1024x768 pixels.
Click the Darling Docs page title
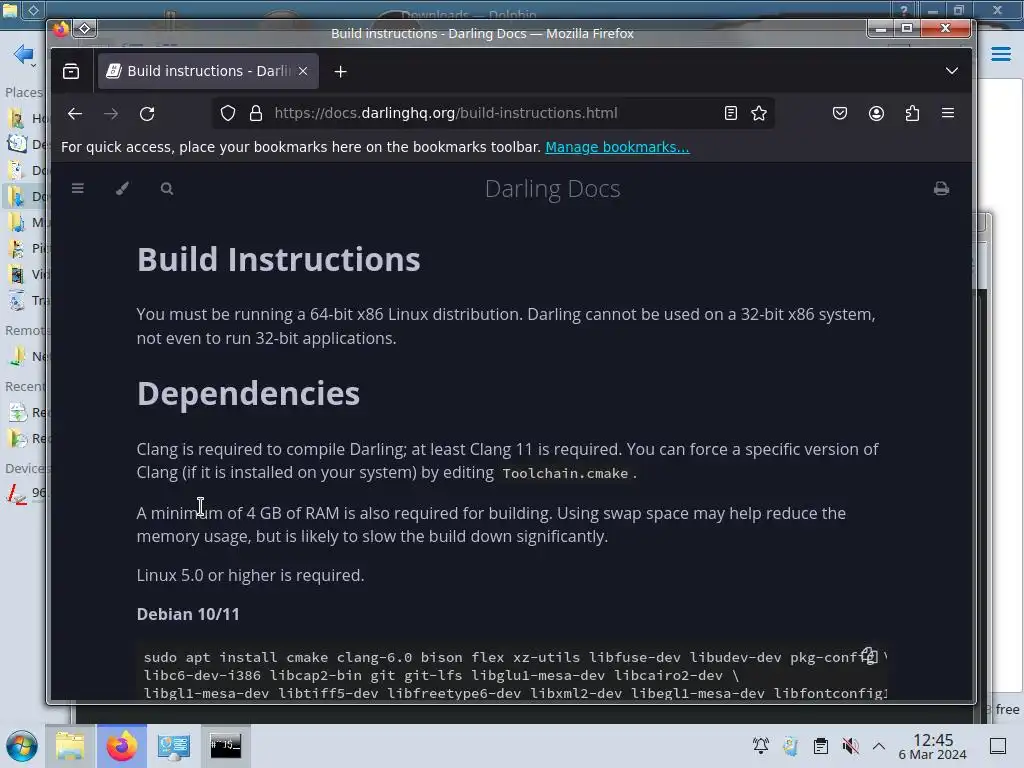click(552, 189)
